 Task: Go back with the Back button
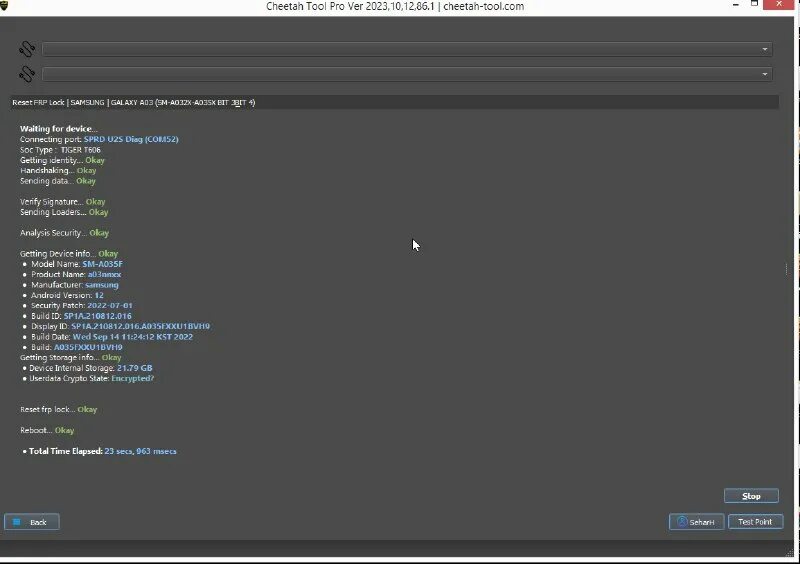(x=32, y=522)
